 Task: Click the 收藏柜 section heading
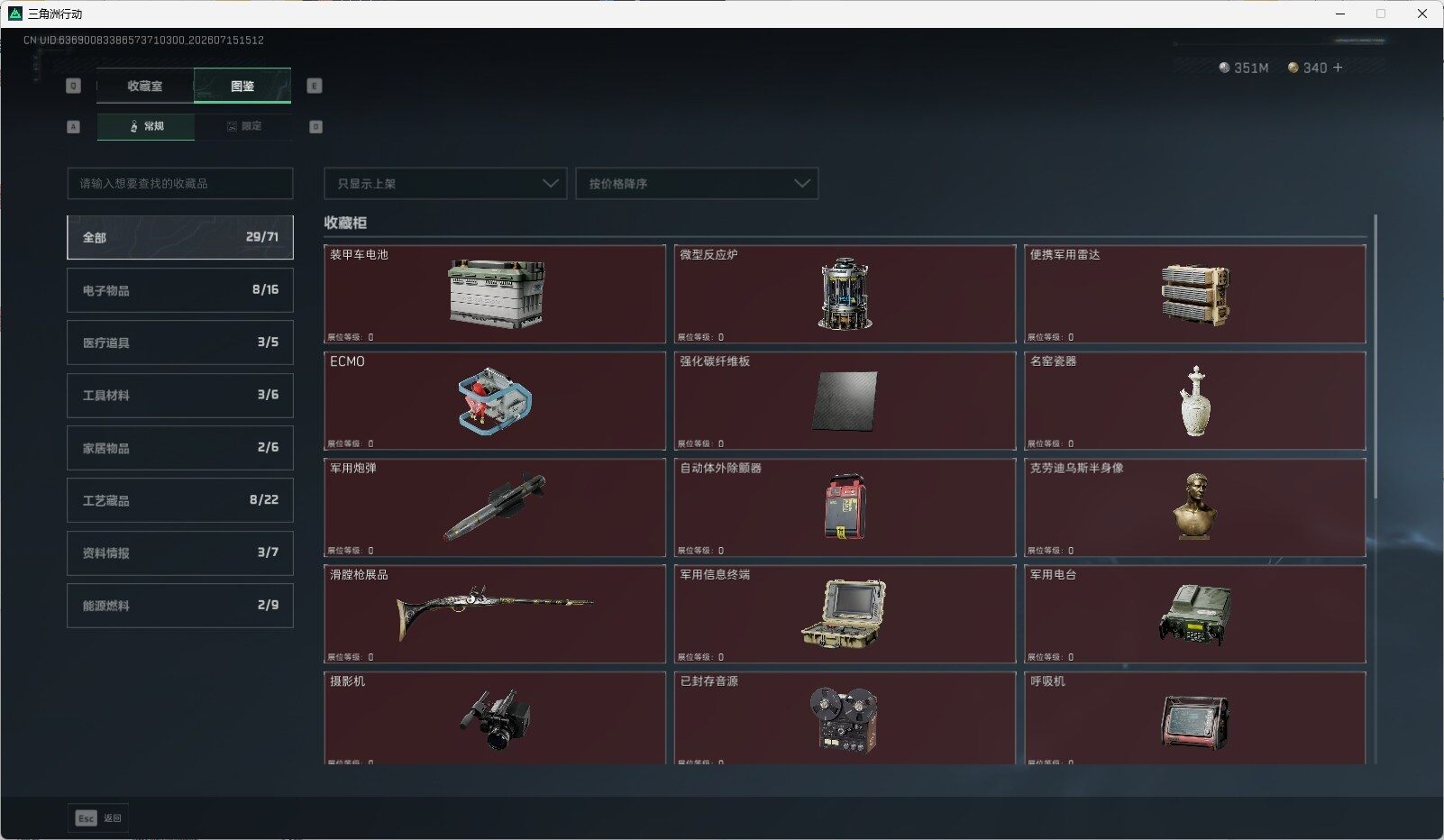click(345, 223)
